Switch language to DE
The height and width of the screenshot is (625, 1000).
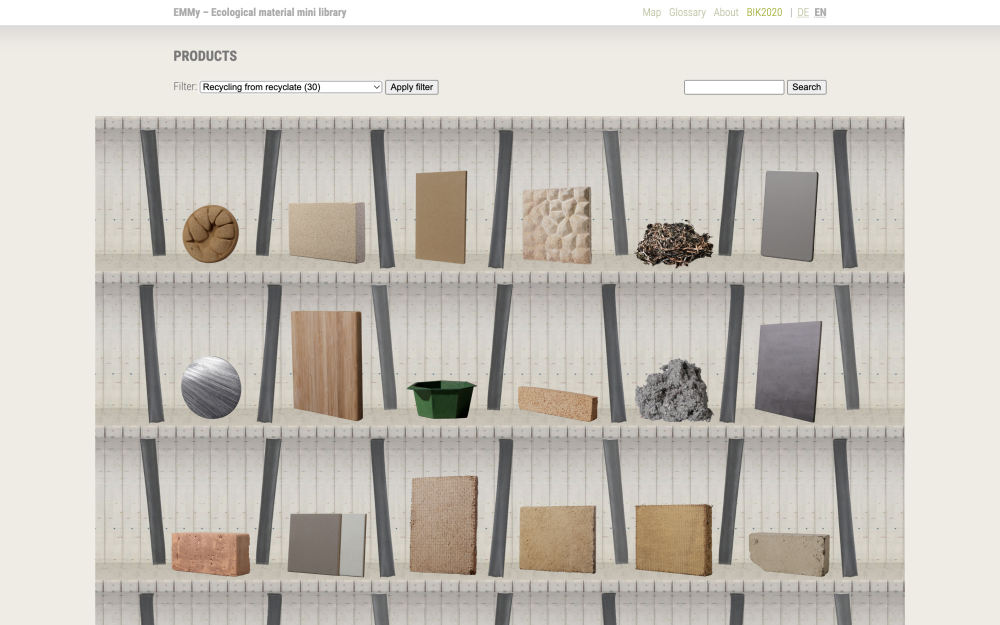click(803, 12)
